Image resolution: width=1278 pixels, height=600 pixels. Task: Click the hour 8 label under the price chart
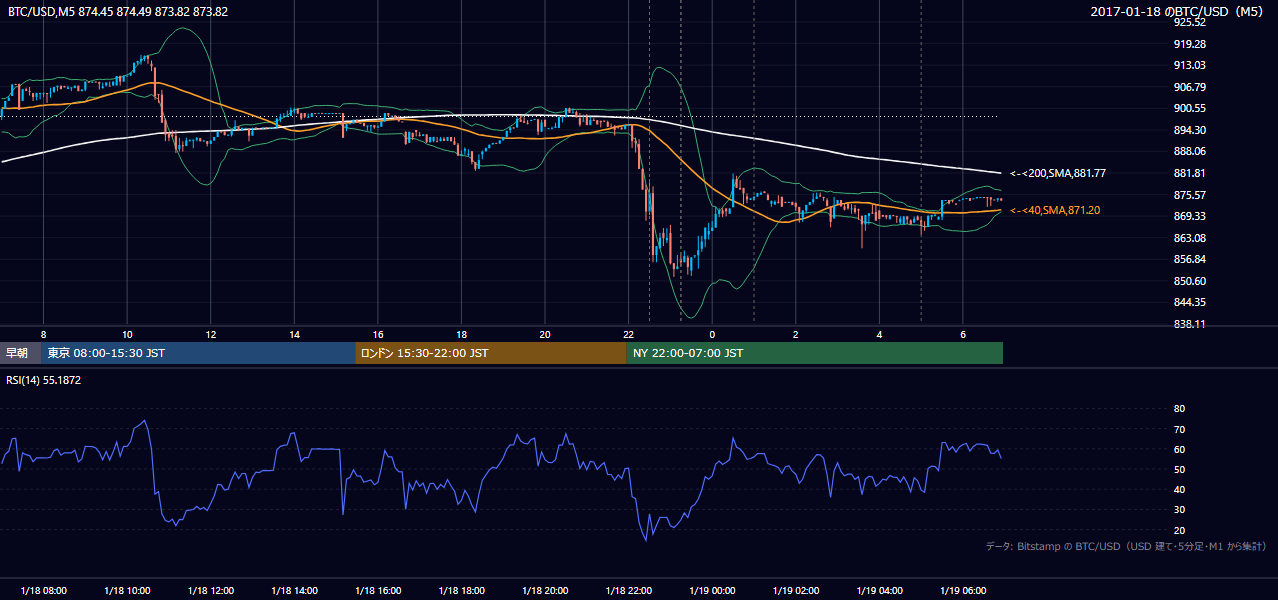click(43, 333)
